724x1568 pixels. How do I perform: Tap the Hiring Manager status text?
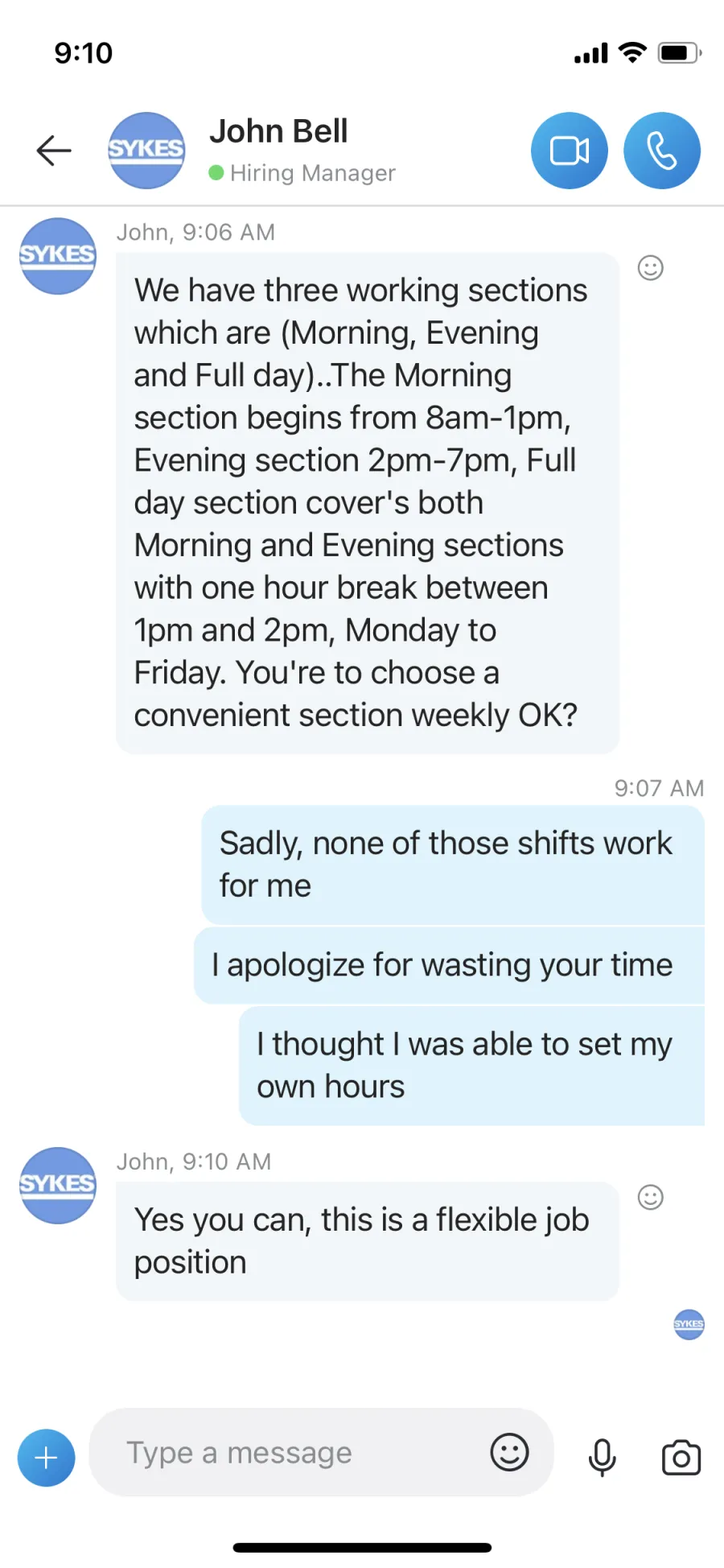coord(312,173)
